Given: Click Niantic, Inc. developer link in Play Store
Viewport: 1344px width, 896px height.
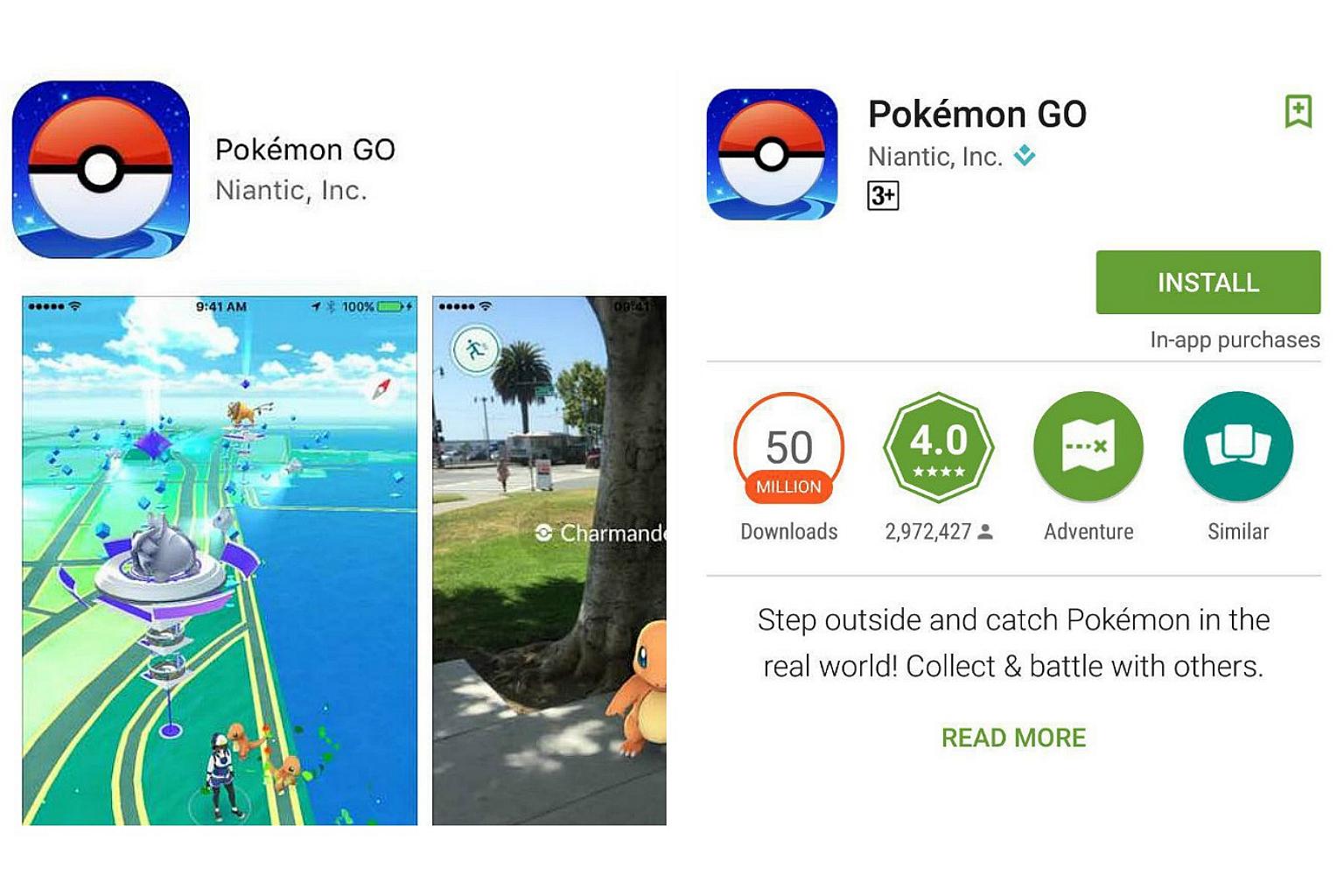Looking at the screenshot, I should click(934, 157).
